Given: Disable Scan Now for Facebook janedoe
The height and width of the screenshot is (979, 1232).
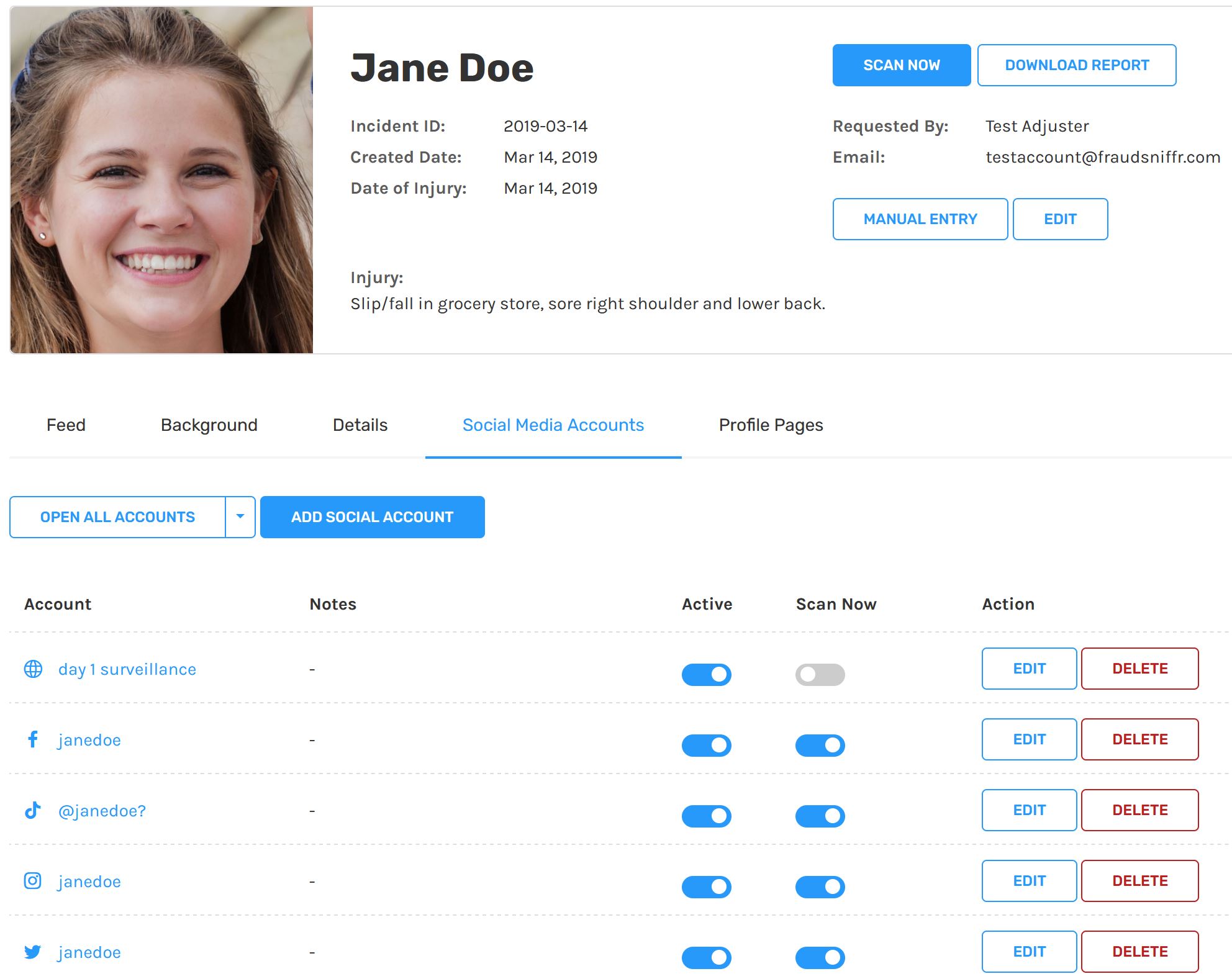Looking at the screenshot, I should [x=820, y=745].
